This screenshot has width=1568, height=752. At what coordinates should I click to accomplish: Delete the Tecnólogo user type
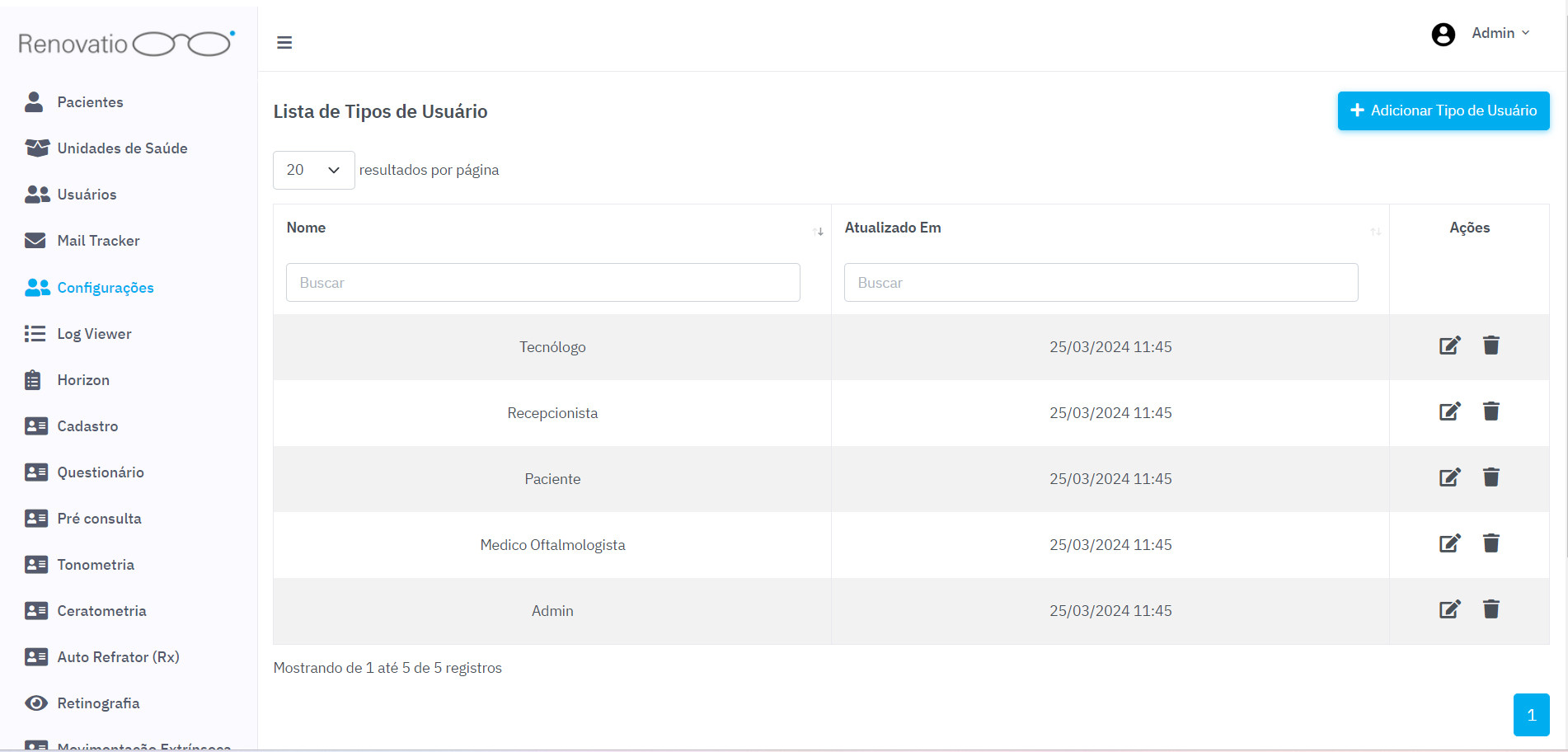(x=1491, y=345)
